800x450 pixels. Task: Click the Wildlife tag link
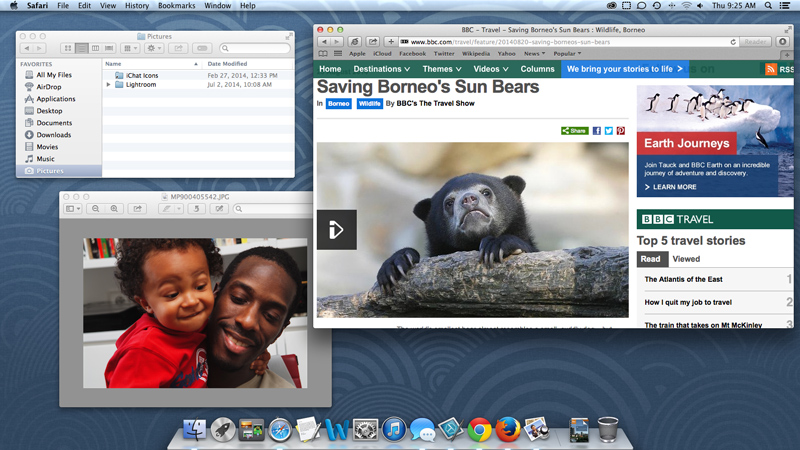(369, 104)
